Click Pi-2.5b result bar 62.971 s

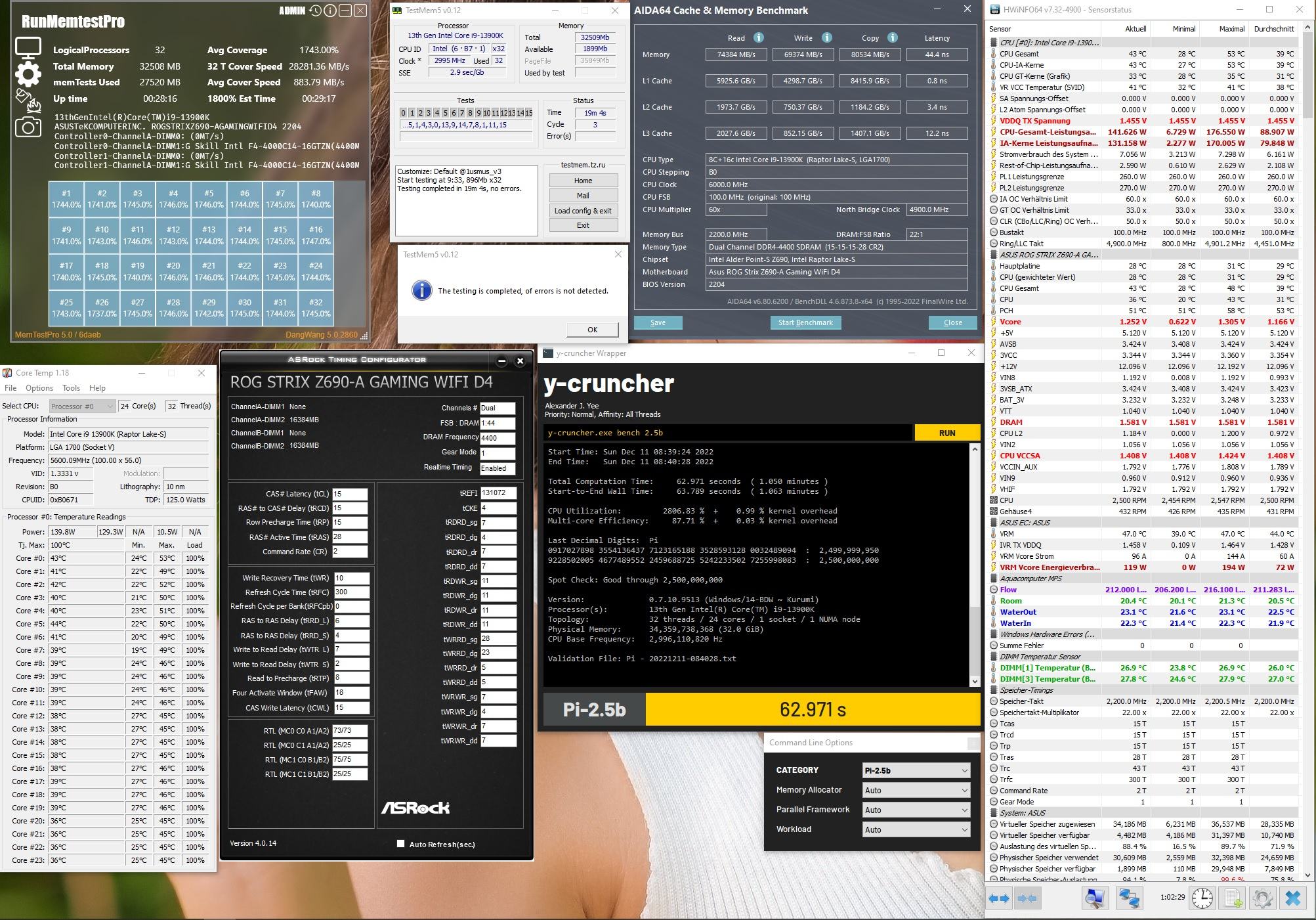point(813,709)
